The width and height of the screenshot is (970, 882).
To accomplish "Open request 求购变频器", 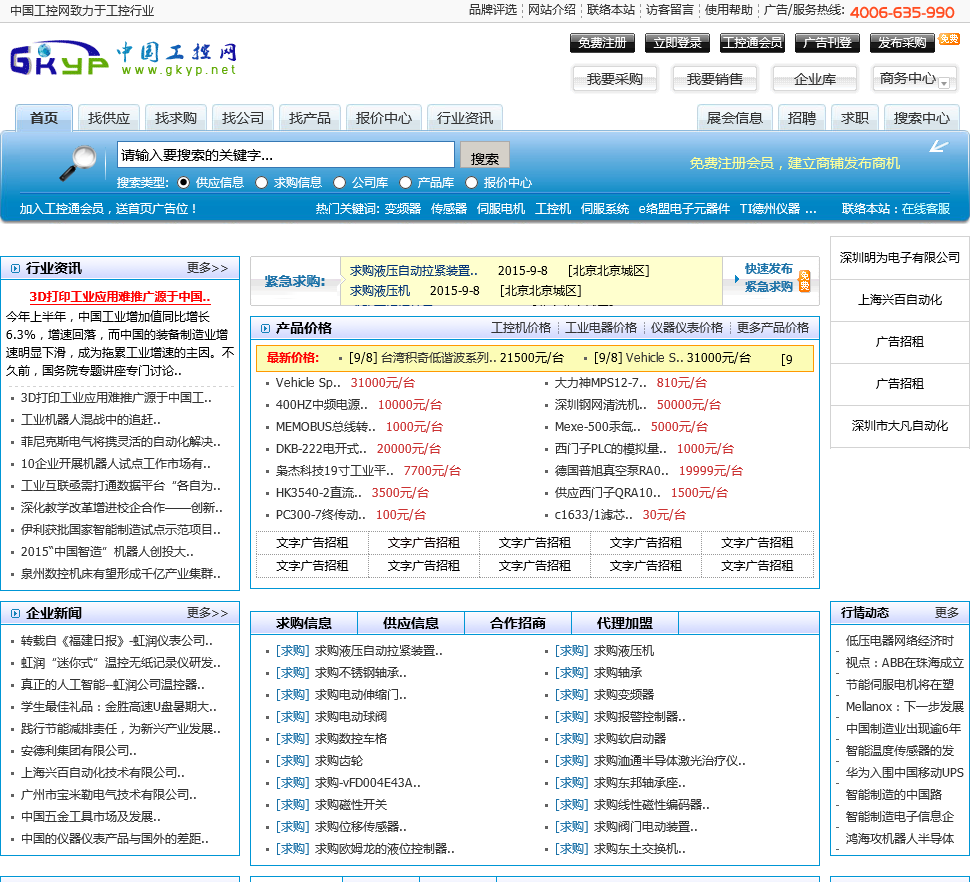I will [624, 695].
